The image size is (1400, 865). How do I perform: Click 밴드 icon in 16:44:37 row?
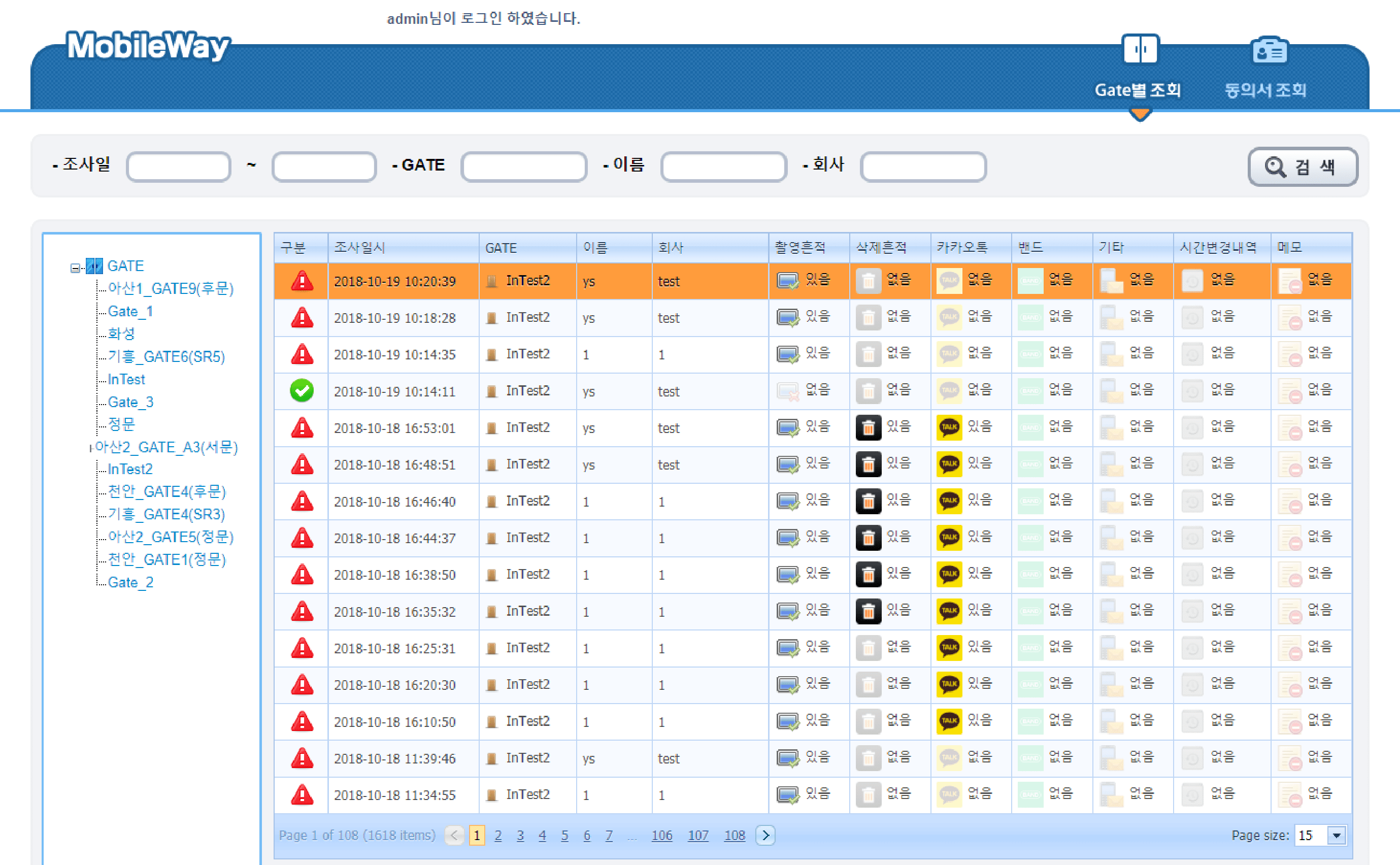(1030, 538)
